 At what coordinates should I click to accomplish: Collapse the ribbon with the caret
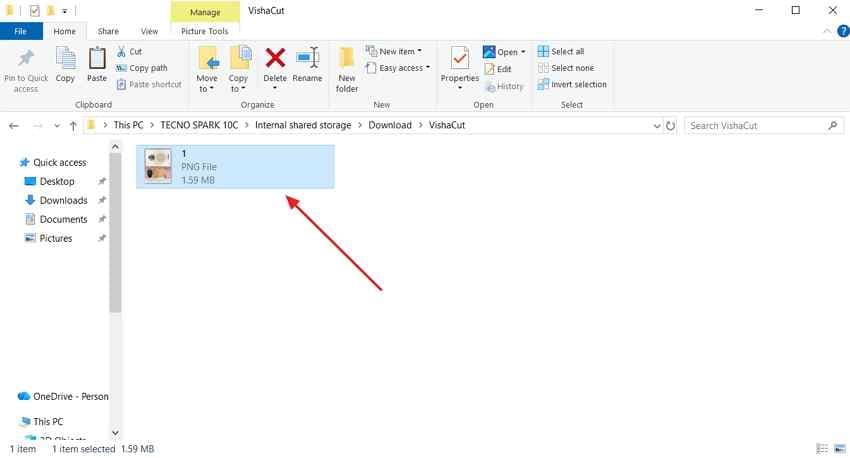pyautogui.click(x=827, y=31)
